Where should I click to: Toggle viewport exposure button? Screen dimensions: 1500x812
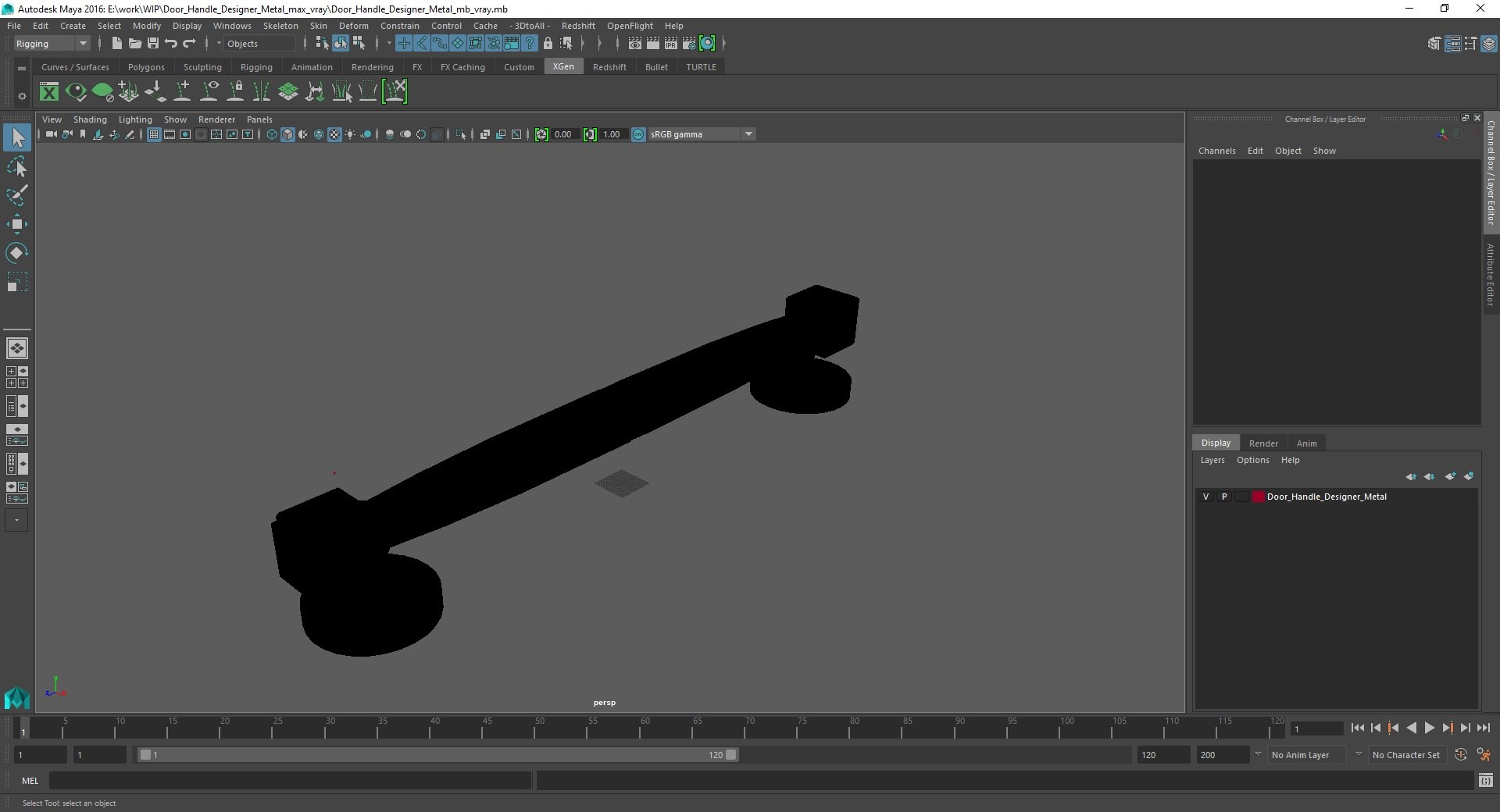pyautogui.click(x=541, y=134)
